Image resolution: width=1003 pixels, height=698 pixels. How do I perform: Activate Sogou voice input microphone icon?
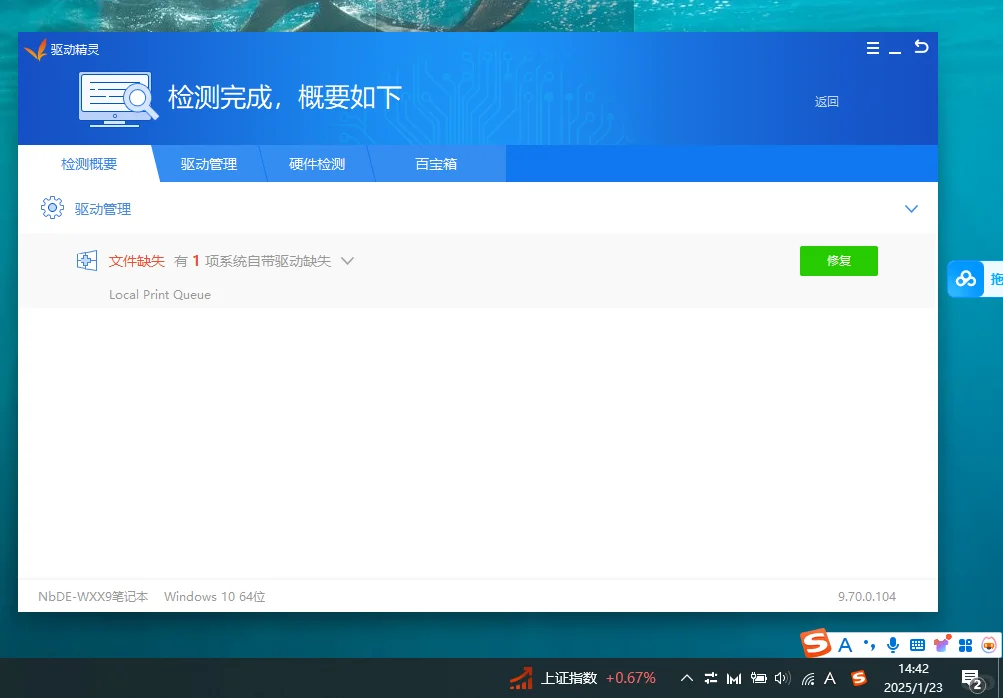point(892,644)
